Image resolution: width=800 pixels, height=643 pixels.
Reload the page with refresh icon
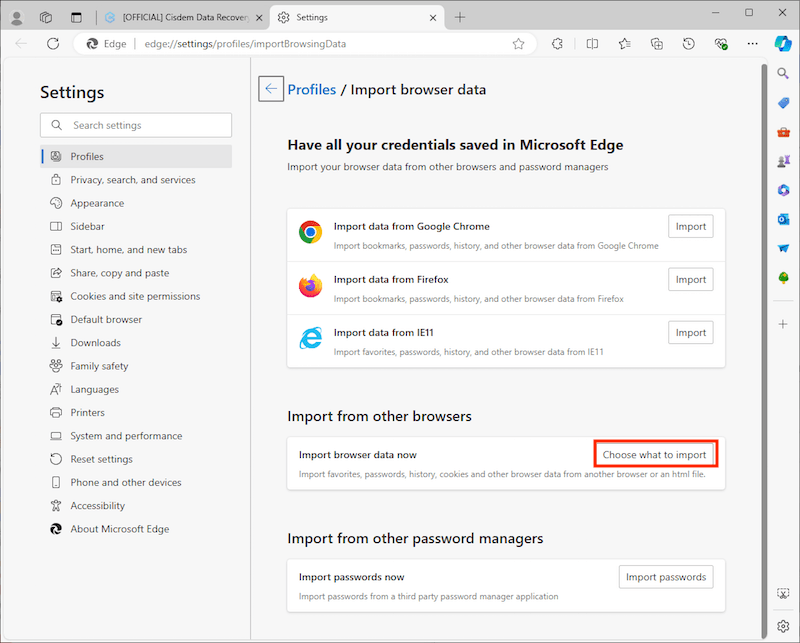coord(53,44)
